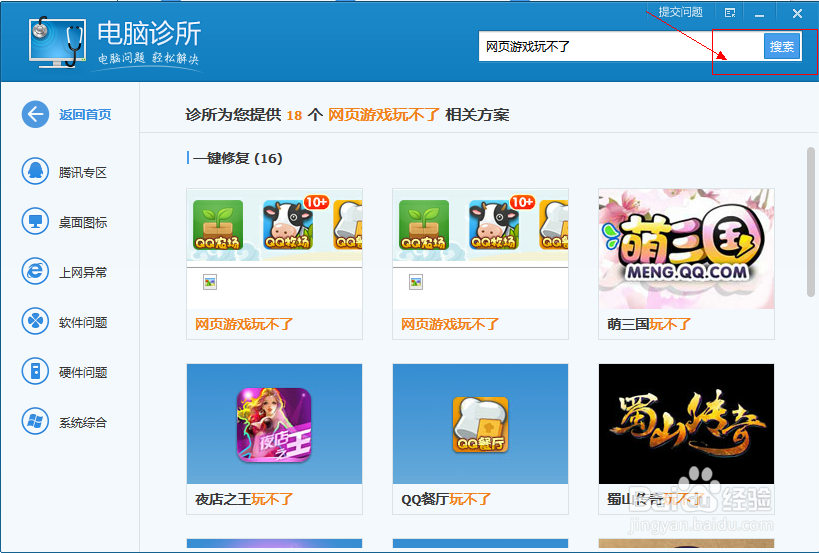Open second 网页游戏玩不了 solution title
819x553 pixels.
click(450, 324)
